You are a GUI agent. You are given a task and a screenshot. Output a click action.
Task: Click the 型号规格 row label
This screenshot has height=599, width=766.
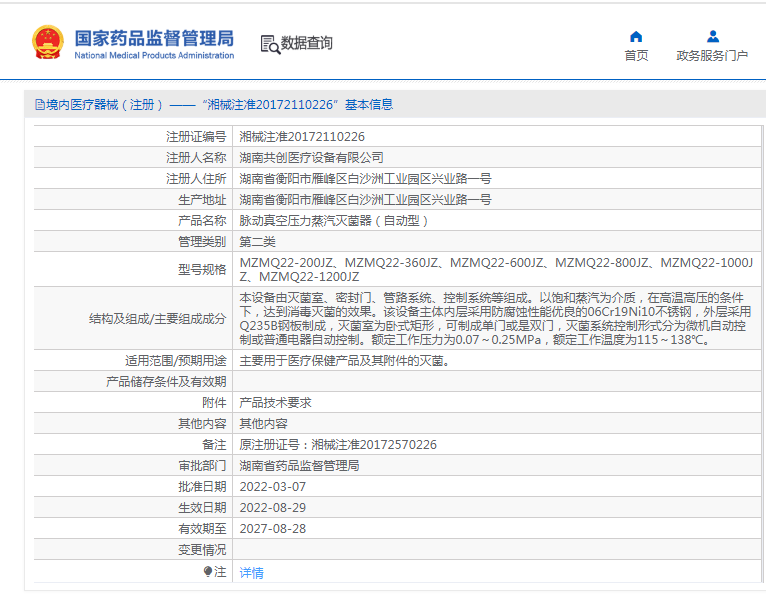tap(202, 270)
